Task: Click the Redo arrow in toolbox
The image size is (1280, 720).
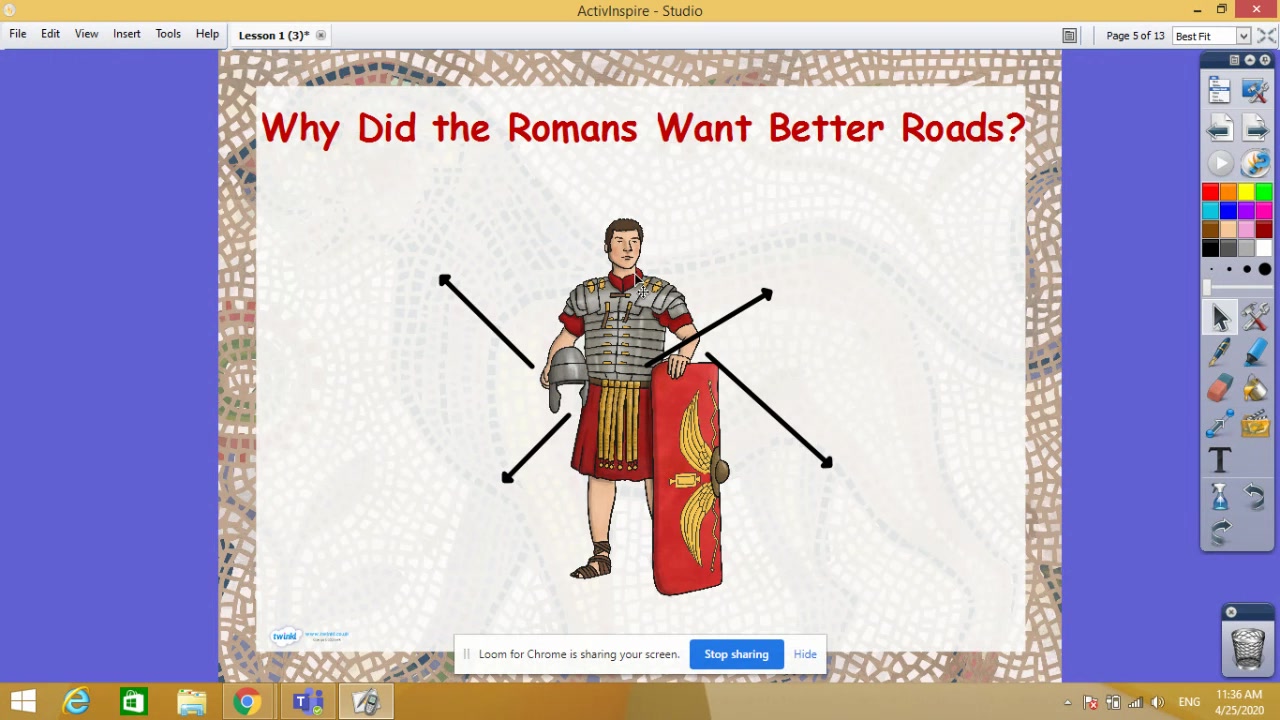Action: click(x=1219, y=532)
